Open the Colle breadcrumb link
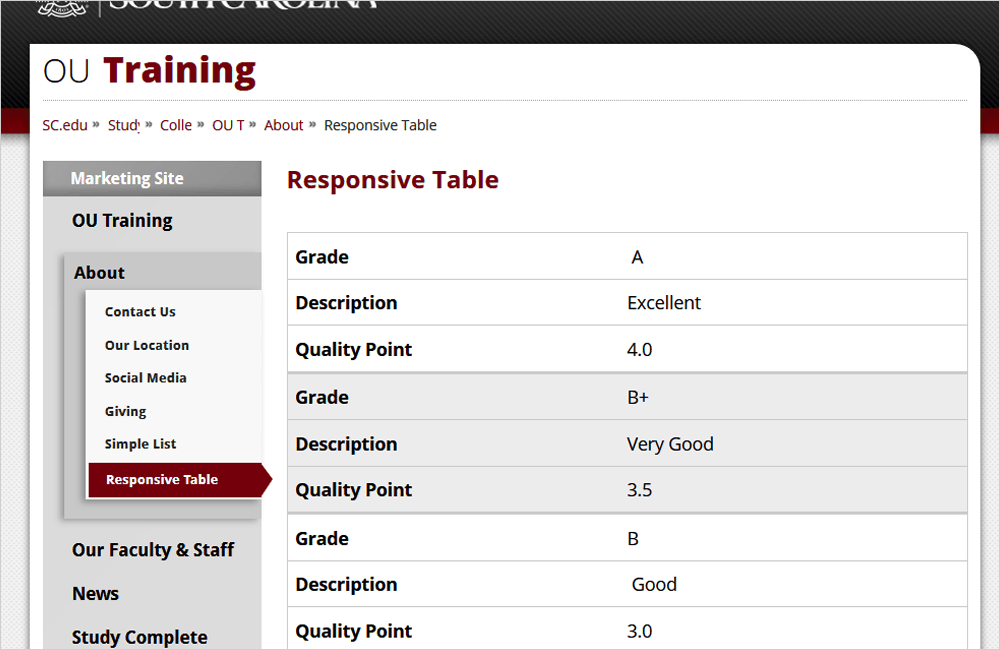This screenshot has width=1000, height=650. [176, 125]
